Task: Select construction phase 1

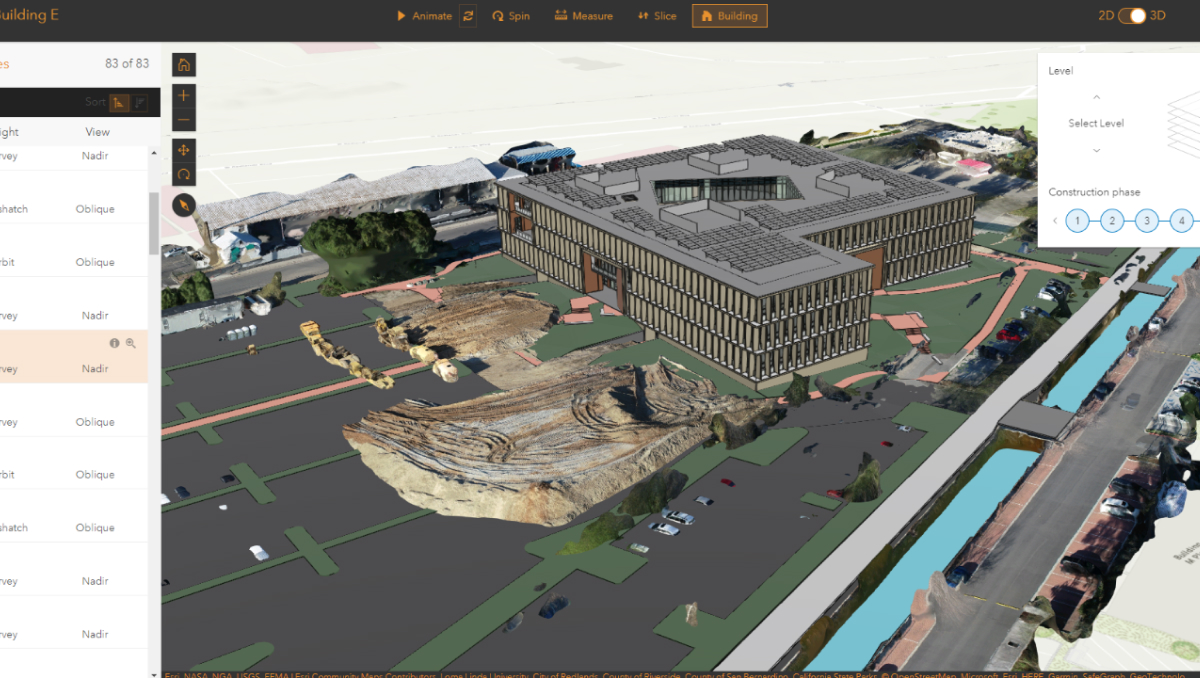Action: click(x=1077, y=220)
